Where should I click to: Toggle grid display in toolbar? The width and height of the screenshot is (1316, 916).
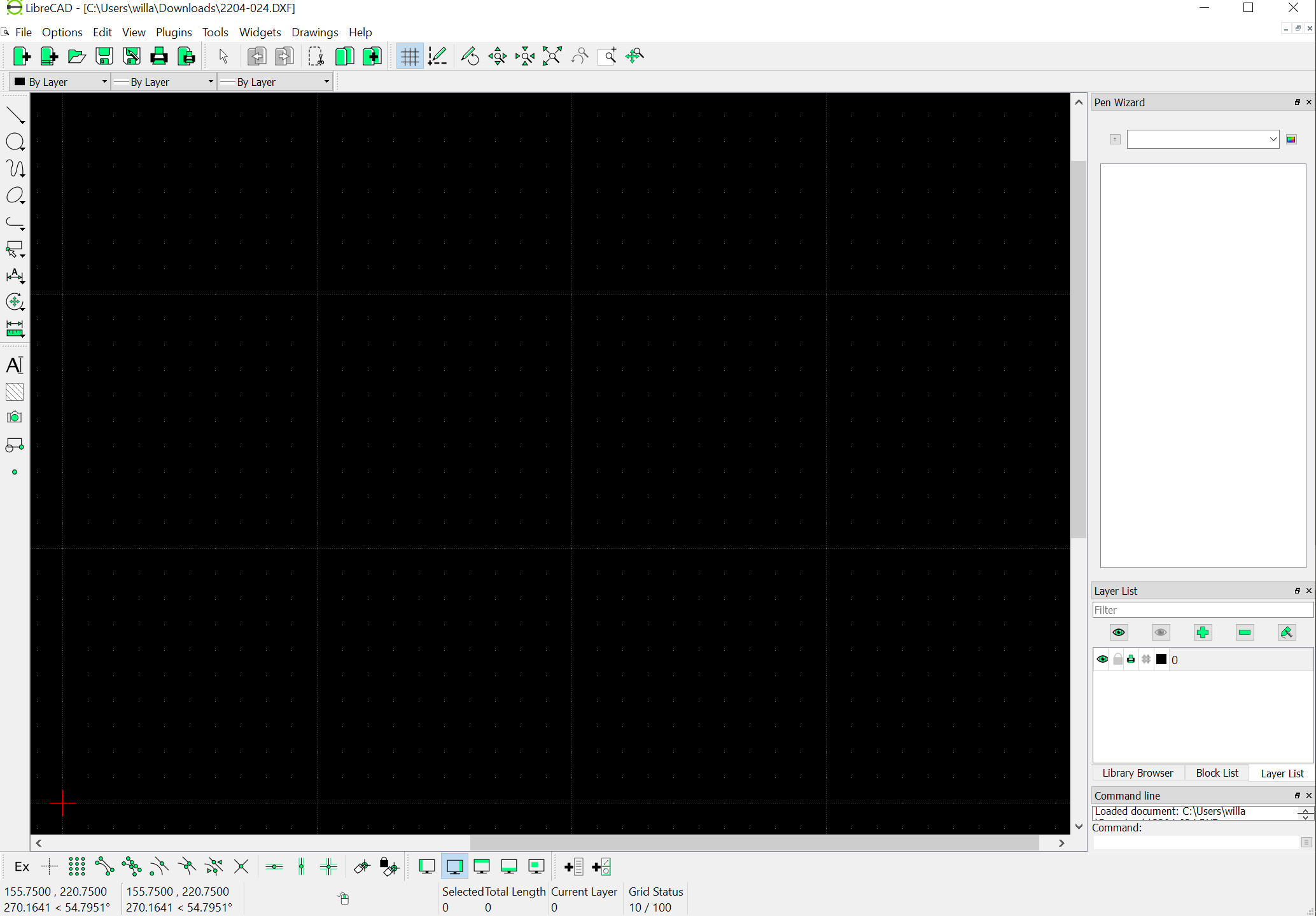[410, 57]
